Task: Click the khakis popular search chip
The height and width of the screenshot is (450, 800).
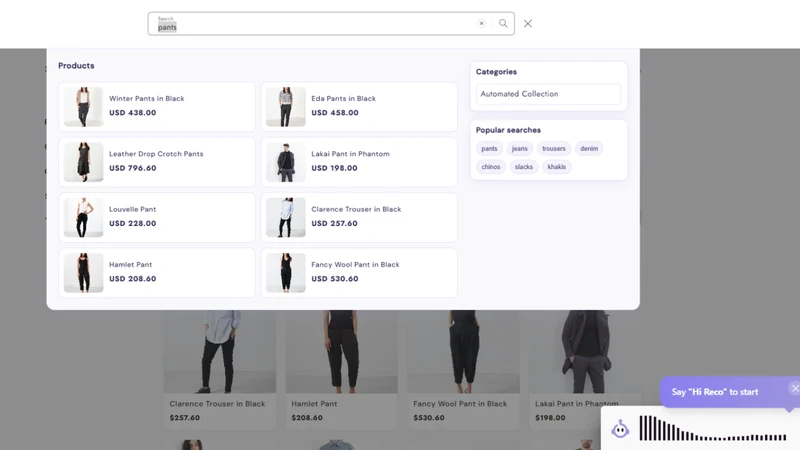Action: (557, 167)
